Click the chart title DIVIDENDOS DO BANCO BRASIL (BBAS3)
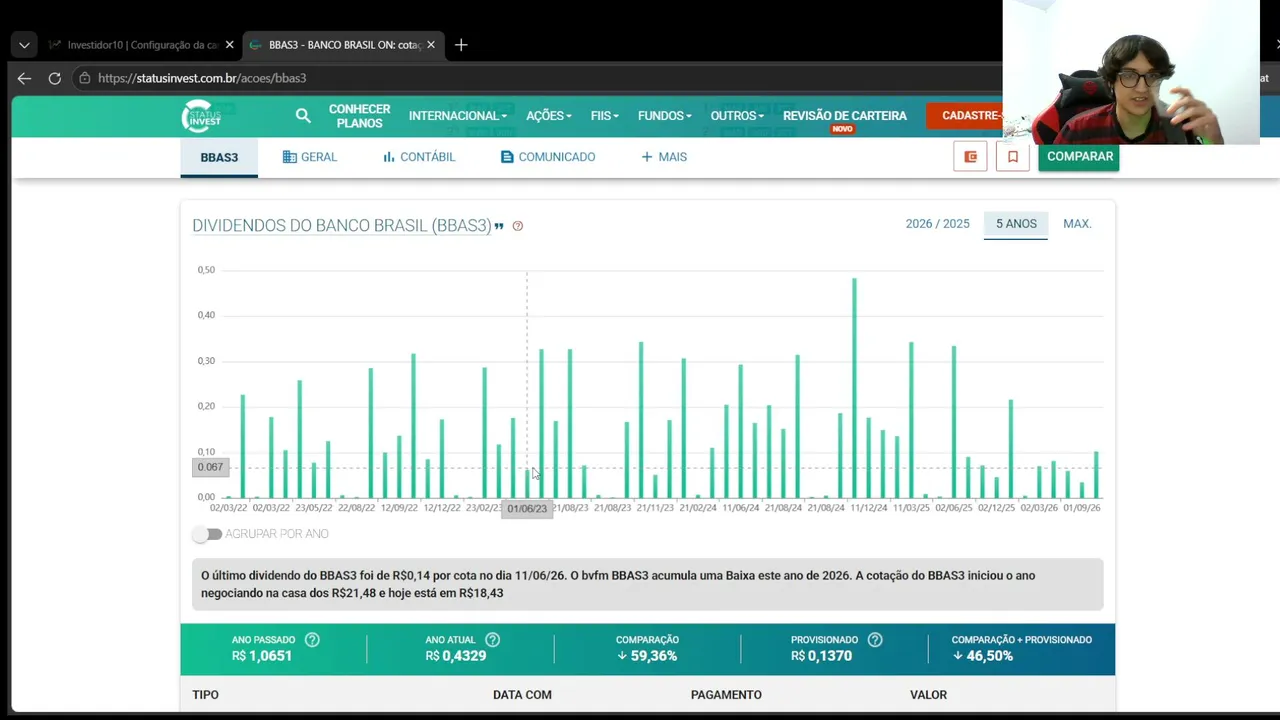Screen dimensions: 1280x720 point(342,226)
